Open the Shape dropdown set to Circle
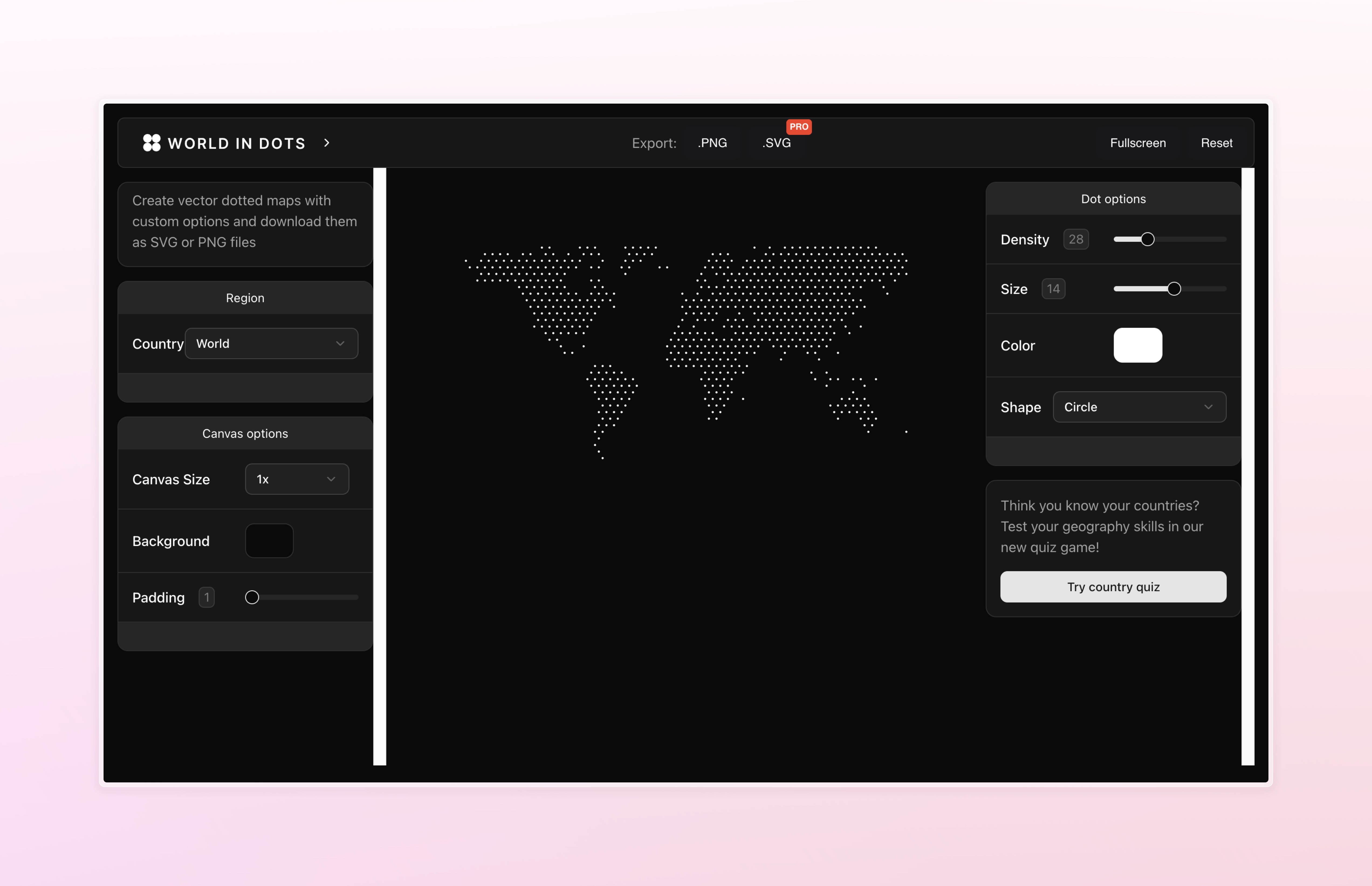The height and width of the screenshot is (886, 1372). tap(1140, 407)
